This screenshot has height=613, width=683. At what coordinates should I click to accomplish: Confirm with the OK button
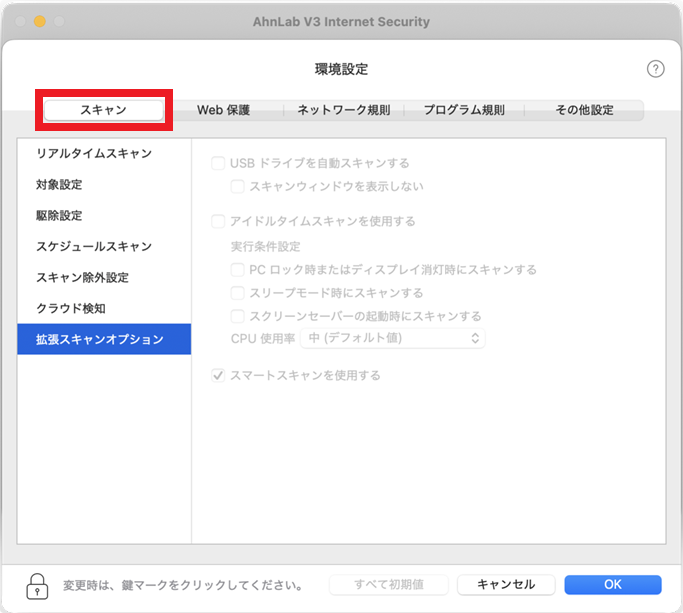(613, 584)
